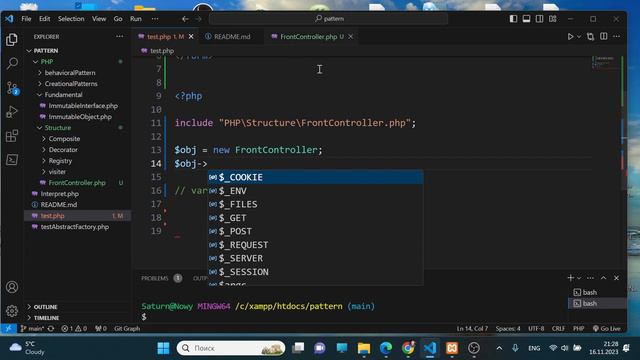Switch to the PROBLEMS panel tab

pyautogui.click(x=155, y=278)
